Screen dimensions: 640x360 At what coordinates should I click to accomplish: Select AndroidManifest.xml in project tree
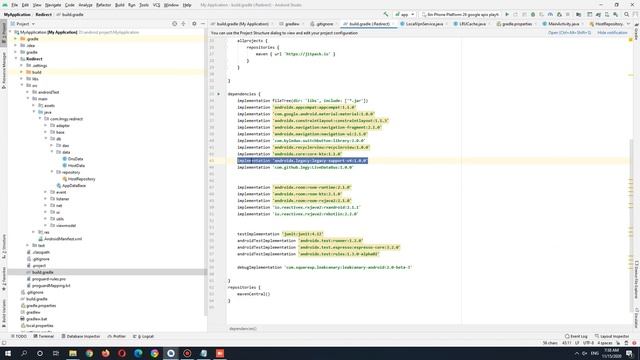click(60, 239)
